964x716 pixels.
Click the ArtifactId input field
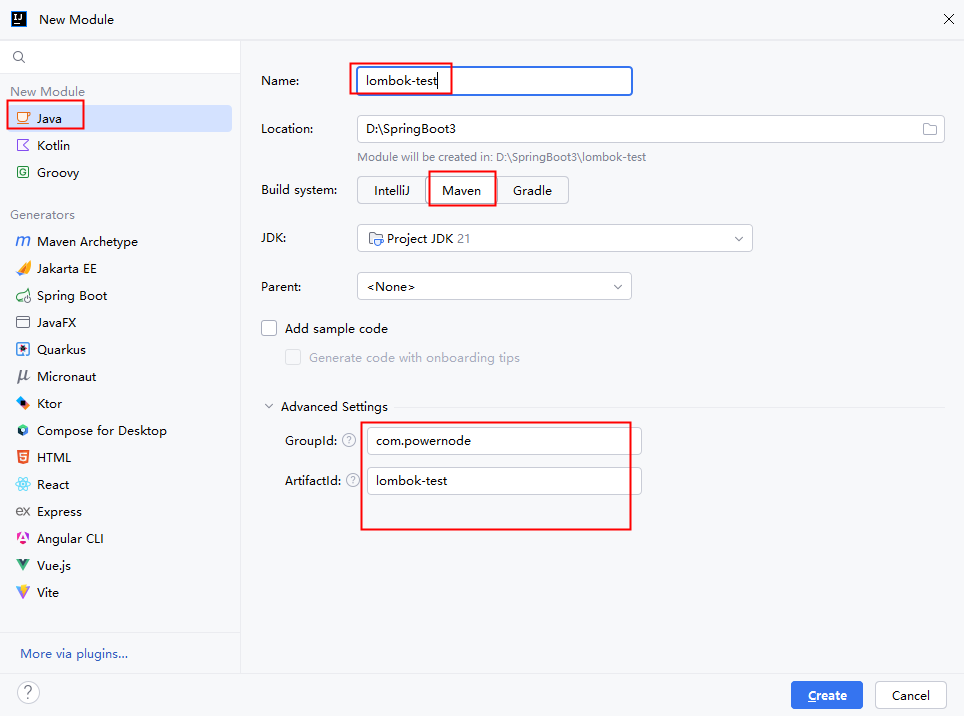[x=503, y=481]
